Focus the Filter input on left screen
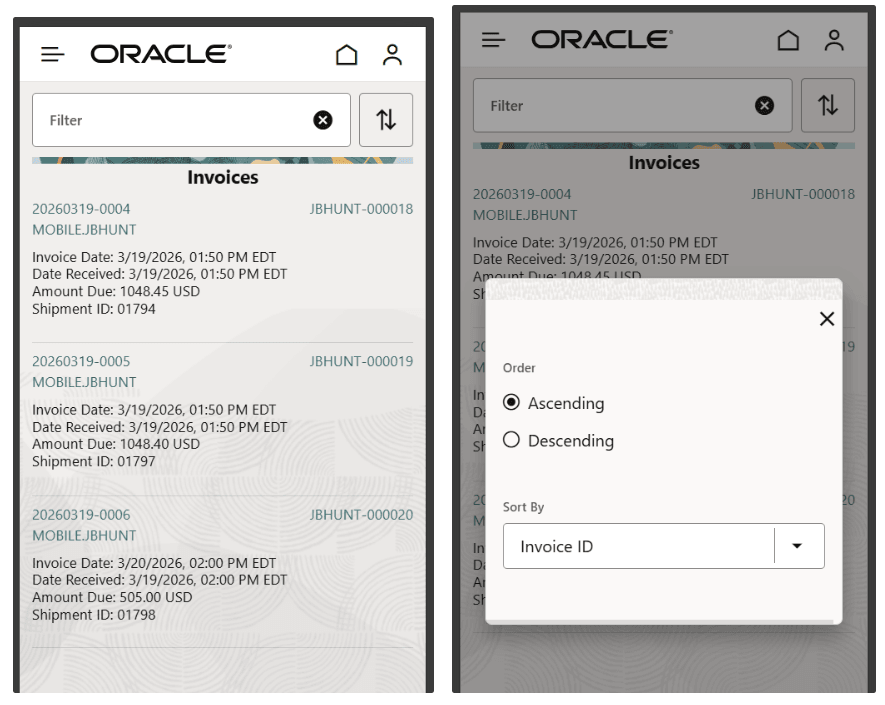 (191, 120)
